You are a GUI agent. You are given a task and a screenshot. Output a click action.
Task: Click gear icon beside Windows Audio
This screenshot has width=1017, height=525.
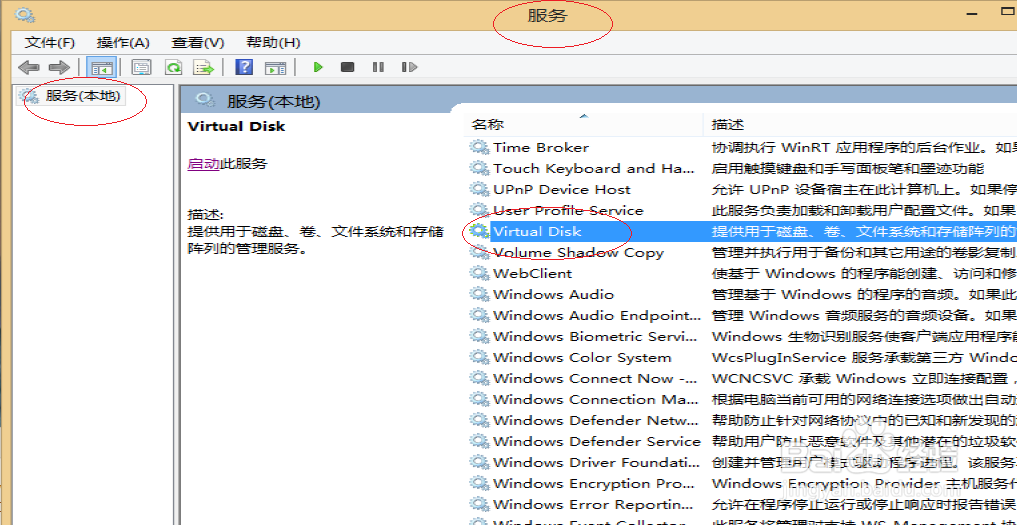tap(479, 295)
